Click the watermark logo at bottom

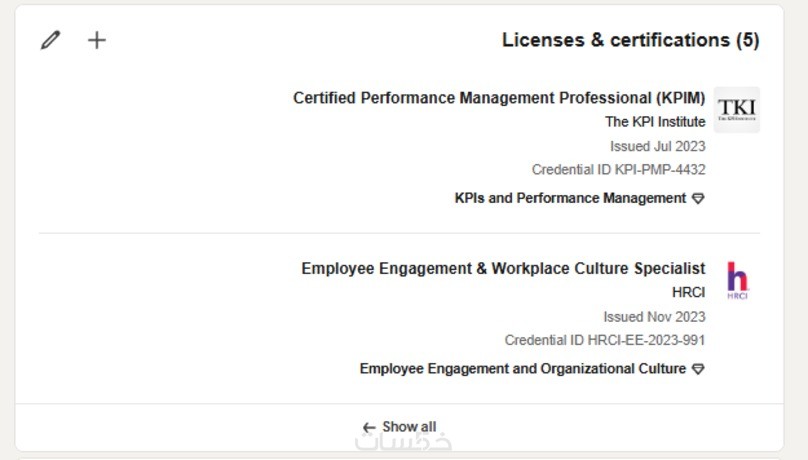[404, 440]
